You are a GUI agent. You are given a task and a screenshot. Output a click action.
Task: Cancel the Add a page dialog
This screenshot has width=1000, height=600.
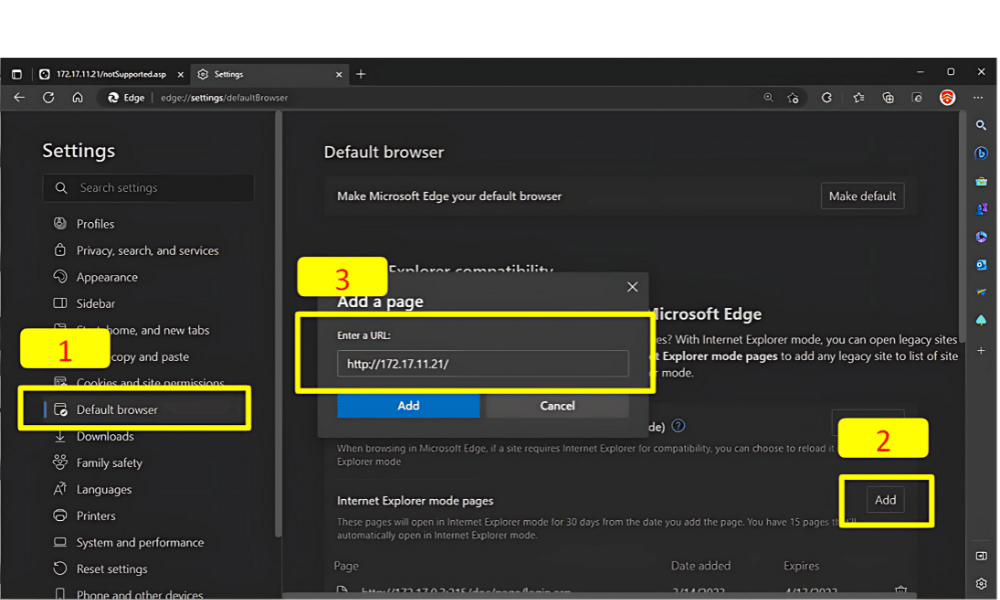[557, 406]
